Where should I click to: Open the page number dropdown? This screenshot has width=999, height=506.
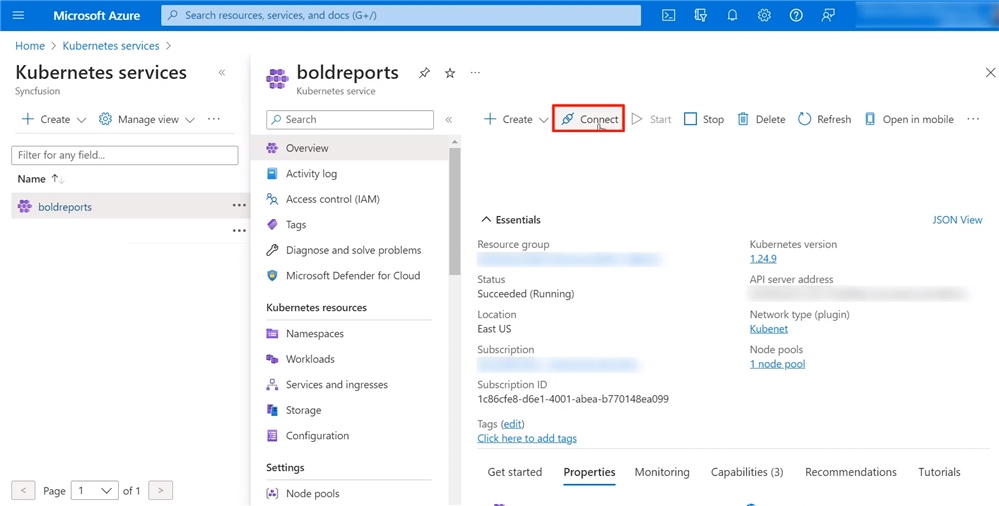coord(95,491)
